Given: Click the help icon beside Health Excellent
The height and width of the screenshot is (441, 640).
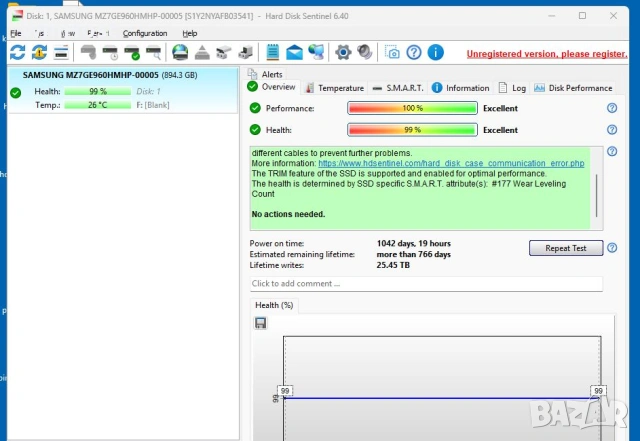Looking at the screenshot, I should [x=612, y=129].
